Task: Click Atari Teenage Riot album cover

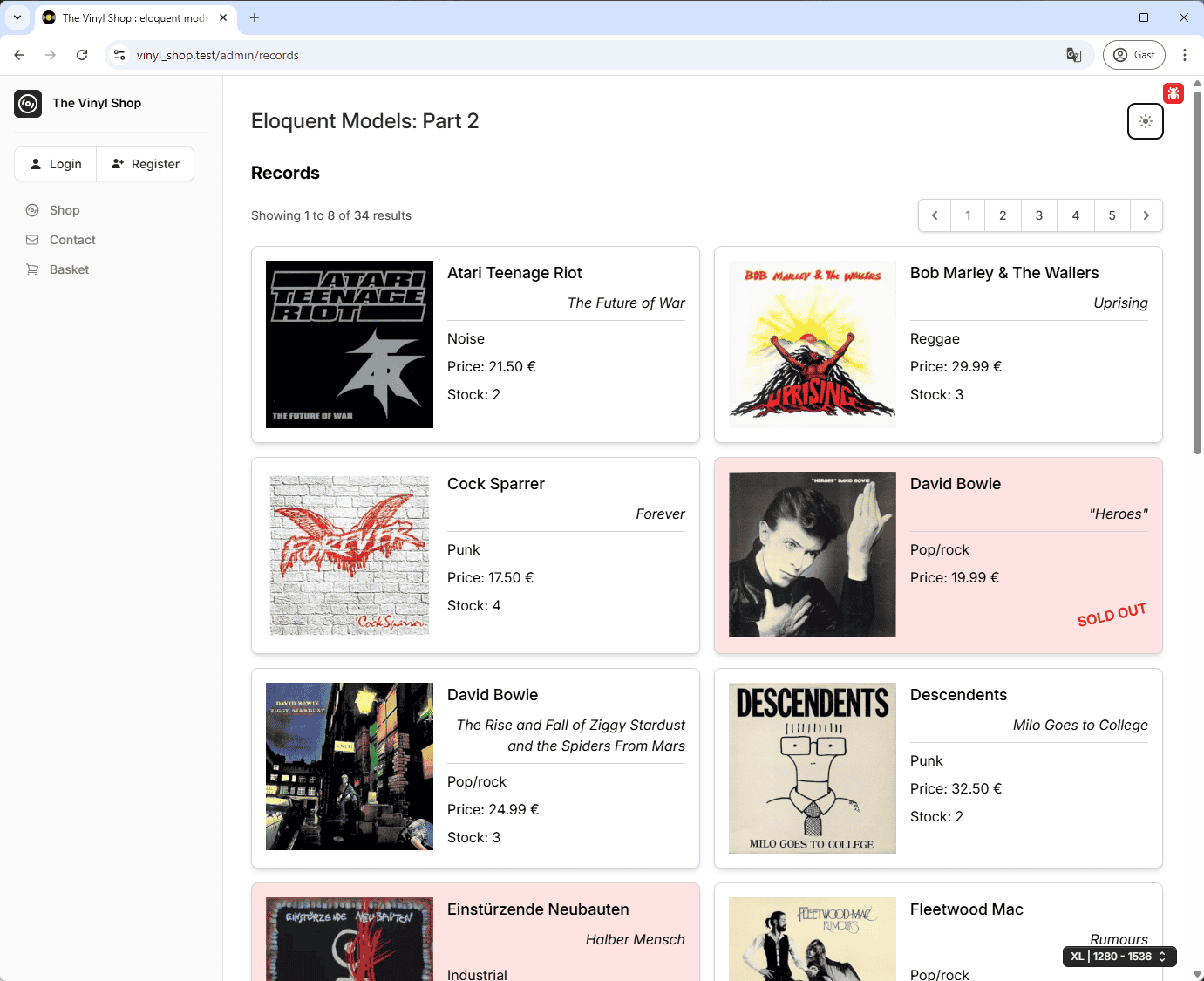Action: point(350,344)
